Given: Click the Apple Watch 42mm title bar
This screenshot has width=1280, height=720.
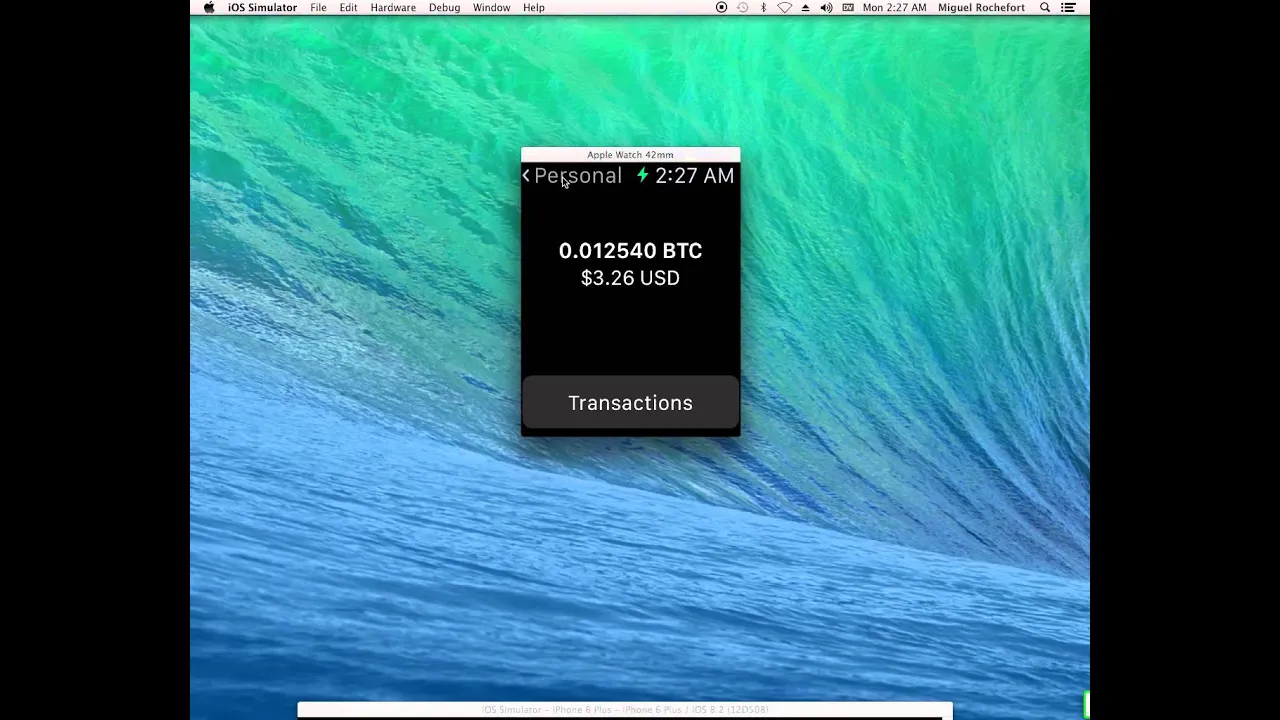Looking at the screenshot, I should 630,155.
